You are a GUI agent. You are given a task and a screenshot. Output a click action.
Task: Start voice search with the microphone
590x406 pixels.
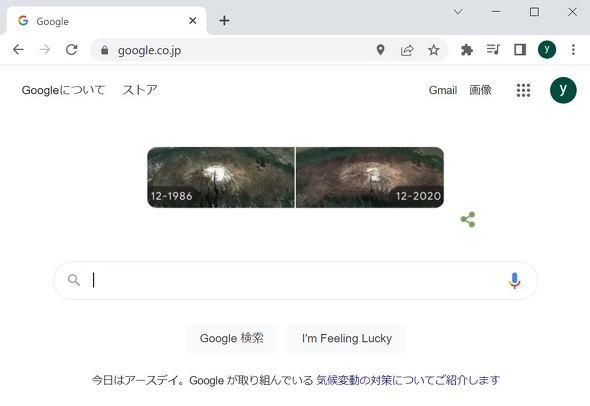(x=514, y=281)
